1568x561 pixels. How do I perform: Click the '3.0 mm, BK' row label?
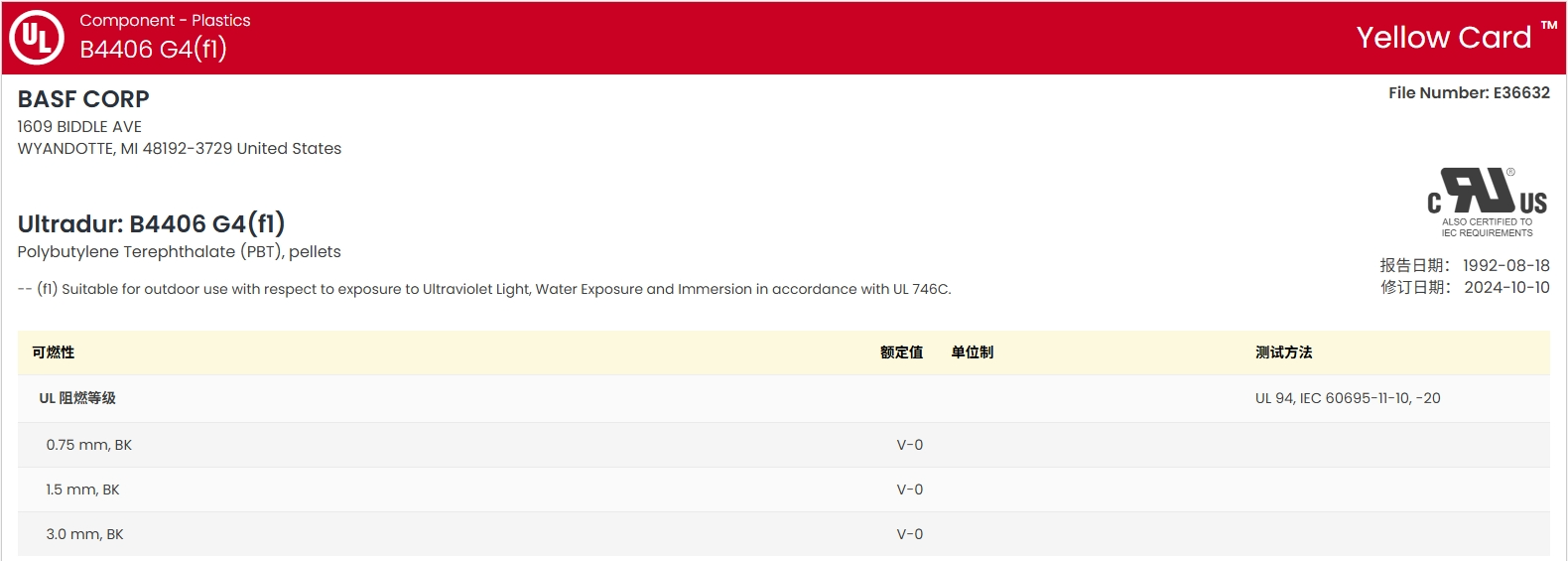(x=84, y=534)
